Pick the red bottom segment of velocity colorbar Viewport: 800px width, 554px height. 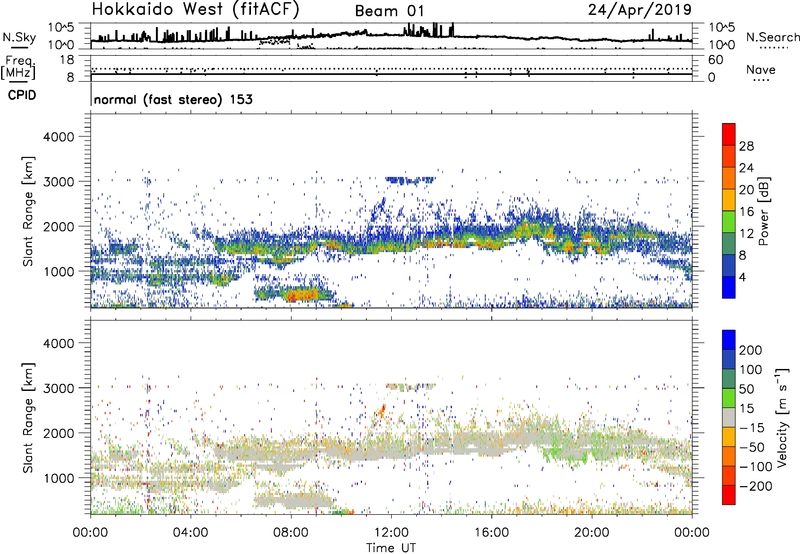(x=729, y=495)
